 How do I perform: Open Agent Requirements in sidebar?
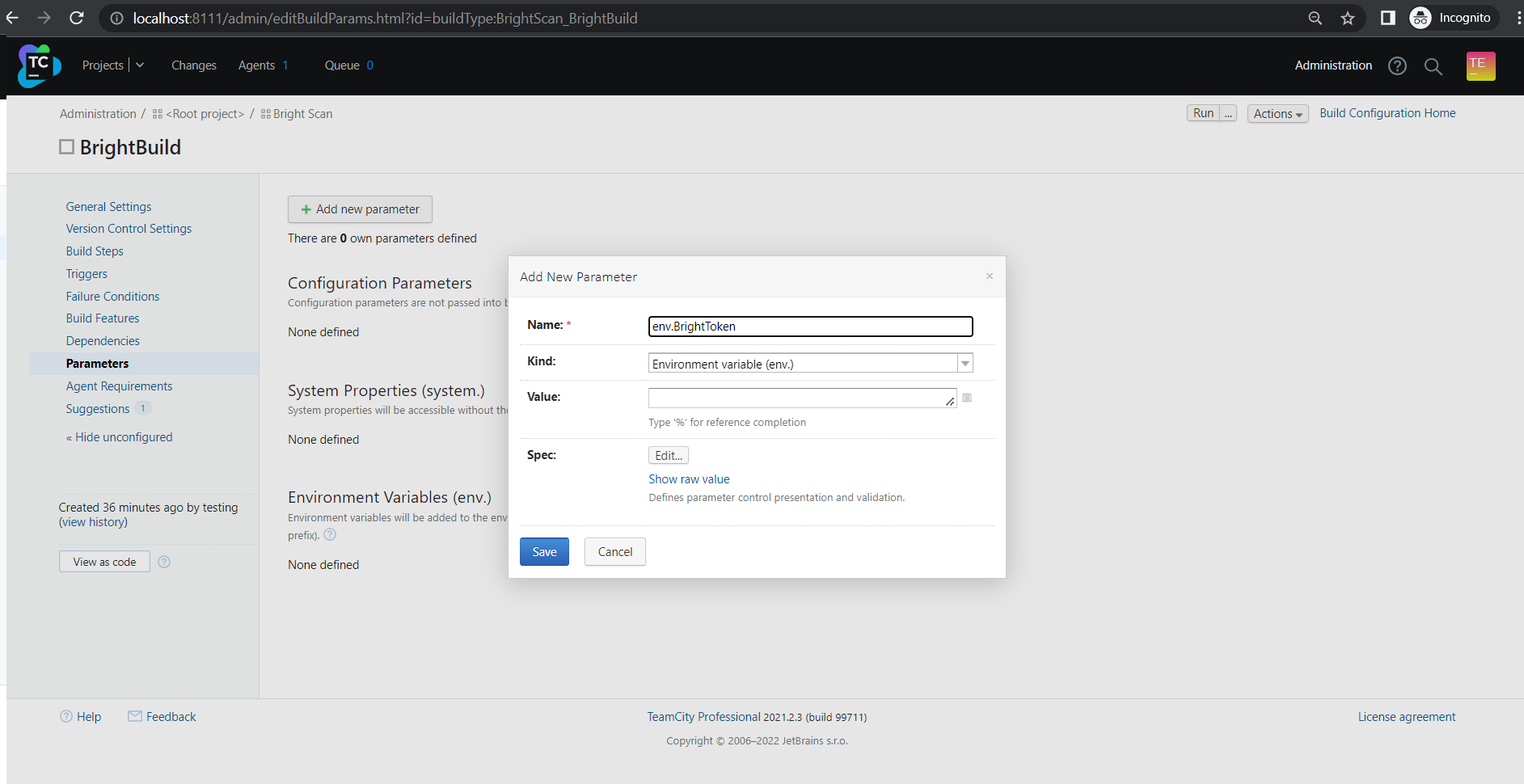(x=119, y=386)
